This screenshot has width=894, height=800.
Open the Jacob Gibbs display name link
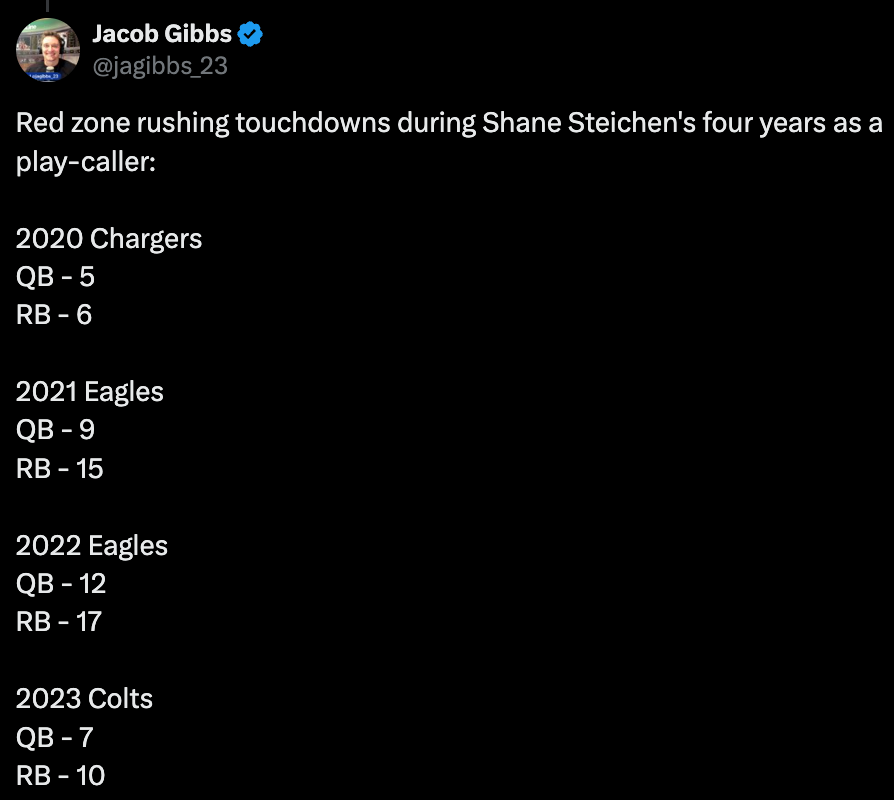point(162,34)
